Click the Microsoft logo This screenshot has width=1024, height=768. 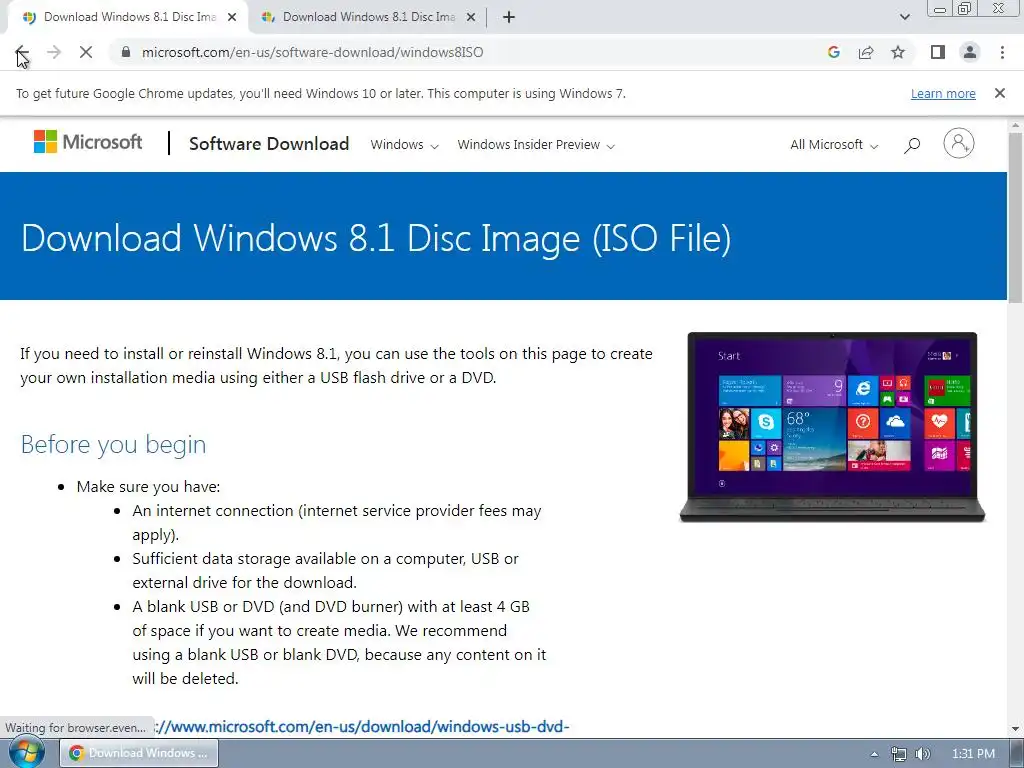(x=88, y=142)
